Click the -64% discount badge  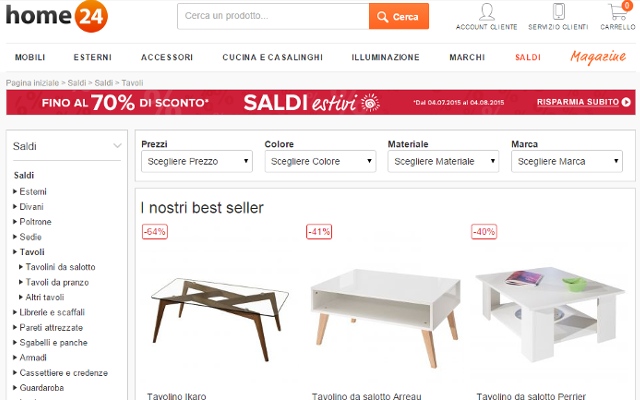pyautogui.click(x=155, y=232)
